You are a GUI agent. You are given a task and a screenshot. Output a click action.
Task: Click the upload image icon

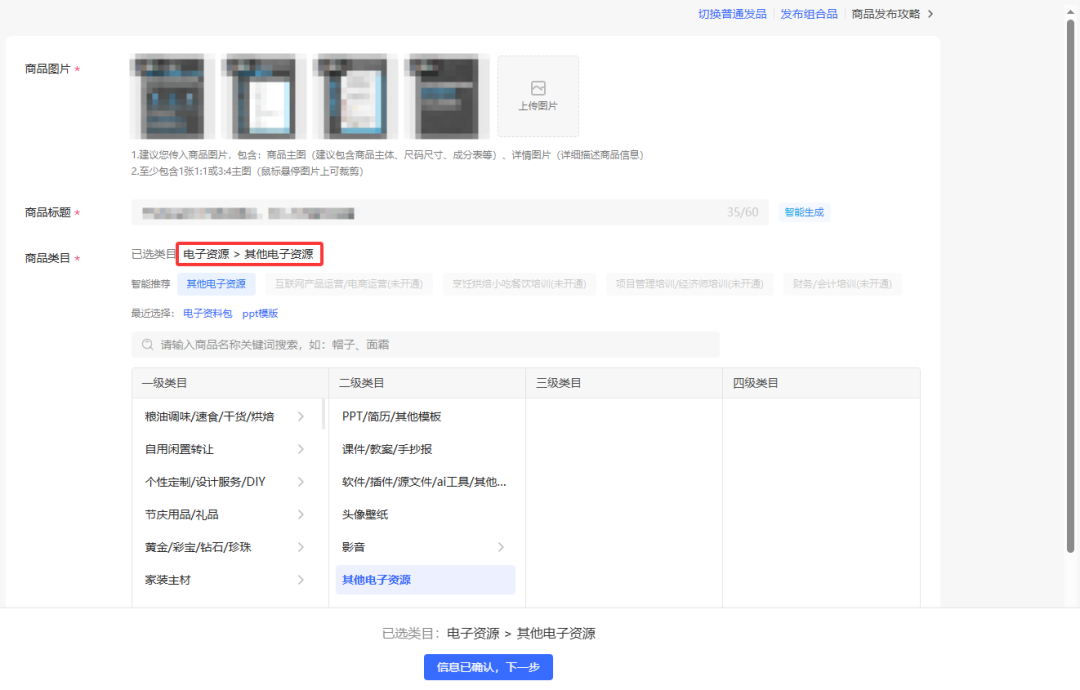click(x=538, y=88)
